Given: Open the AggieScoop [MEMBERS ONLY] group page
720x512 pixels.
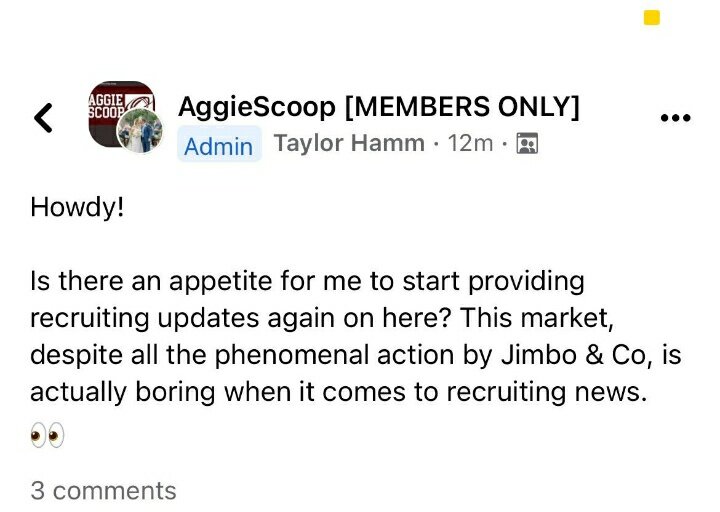Looking at the screenshot, I should point(378,107).
